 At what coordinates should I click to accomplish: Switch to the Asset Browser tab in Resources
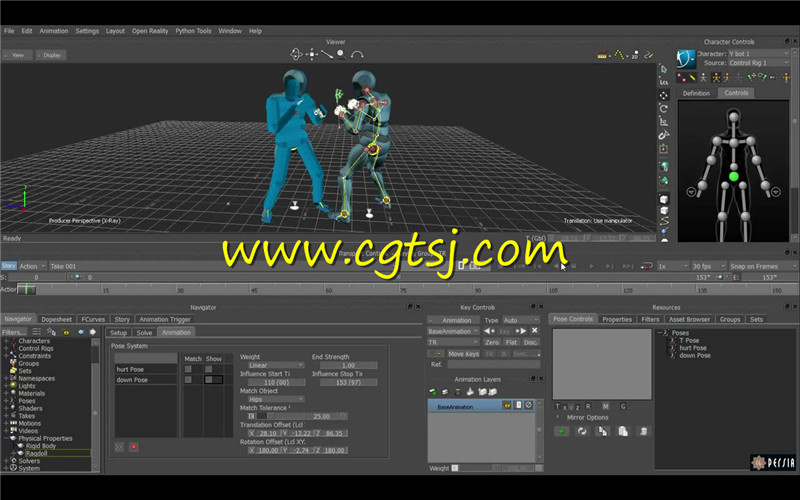(689, 319)
